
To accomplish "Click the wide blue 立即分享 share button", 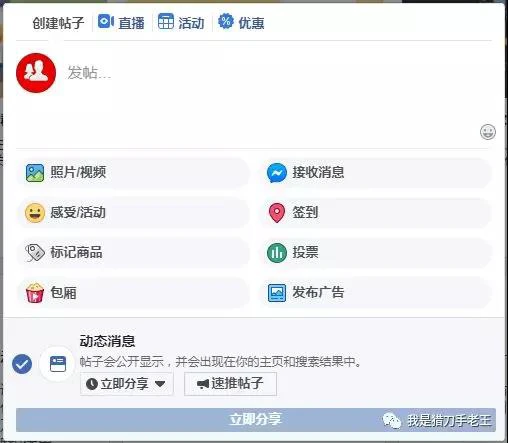I will tap(256, 420).
